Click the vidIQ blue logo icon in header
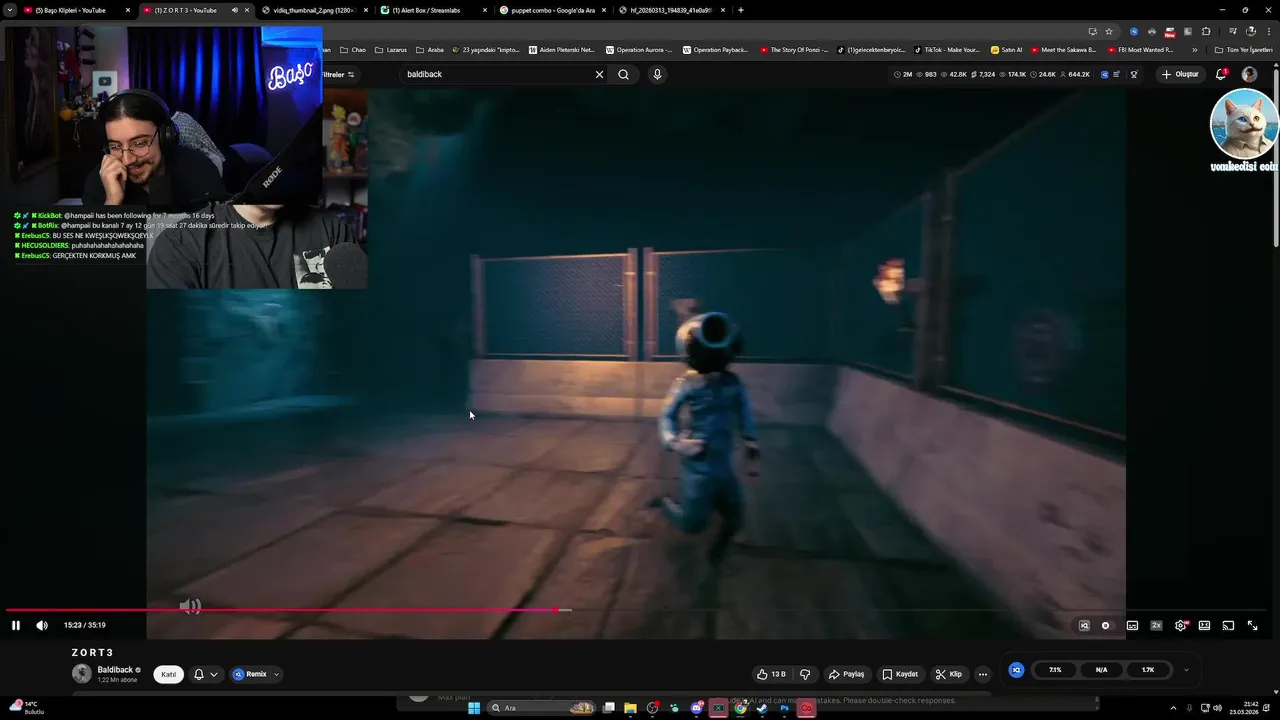 coord(1105,74)
